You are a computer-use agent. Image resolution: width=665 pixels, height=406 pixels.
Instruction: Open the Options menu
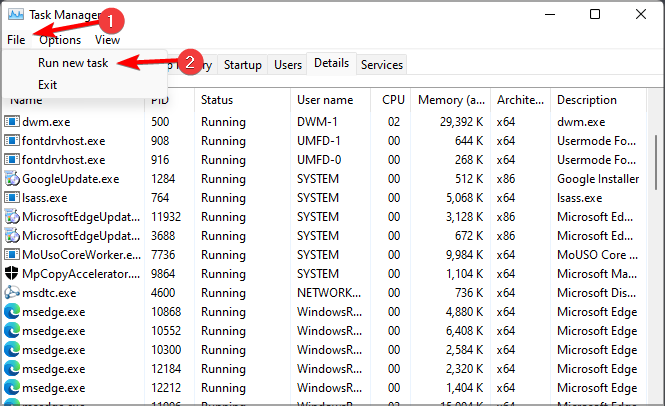60,40
